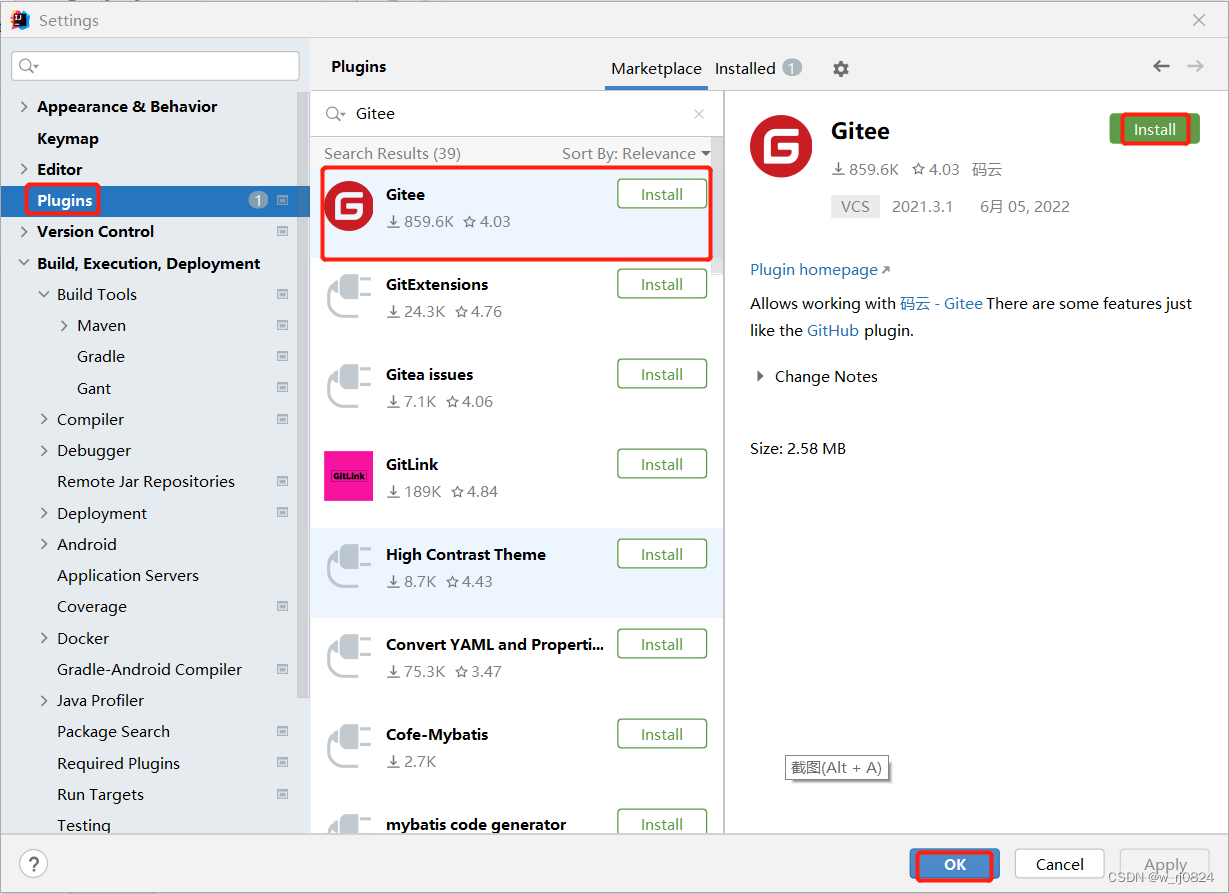Select Package Search setting
This screenshot has width=1229, height=894.
tap(113, 732)
